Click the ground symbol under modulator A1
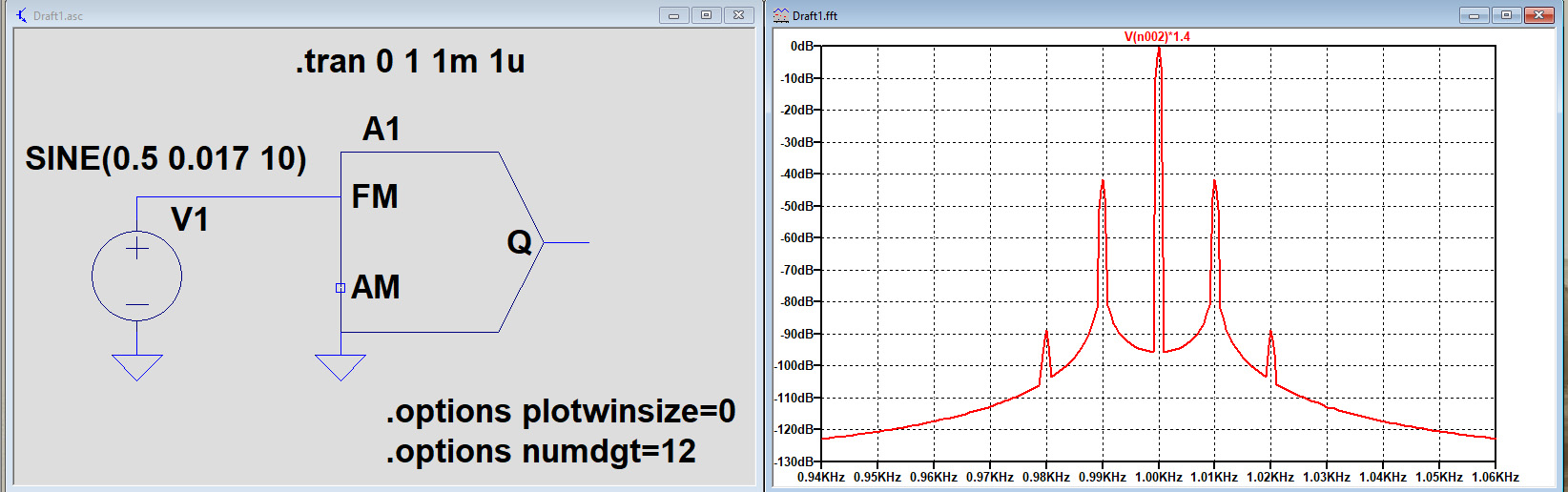1568x492 pixels. click(x=340, y=367)
